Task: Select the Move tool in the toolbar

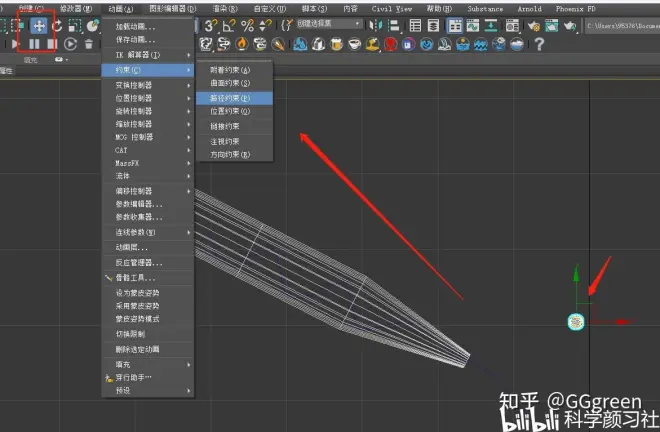Action: tap(38, 25)
